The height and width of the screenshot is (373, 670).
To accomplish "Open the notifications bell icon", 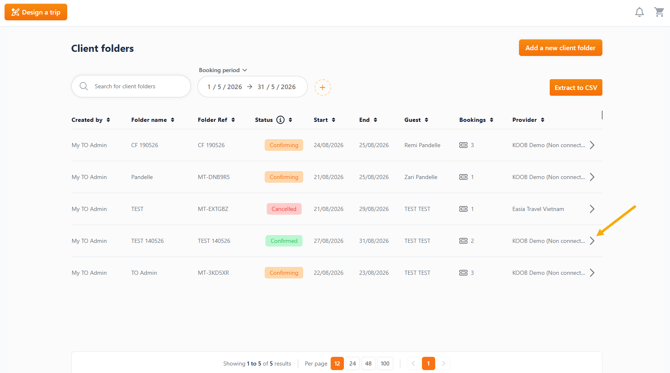I will (x=639, y=12).
